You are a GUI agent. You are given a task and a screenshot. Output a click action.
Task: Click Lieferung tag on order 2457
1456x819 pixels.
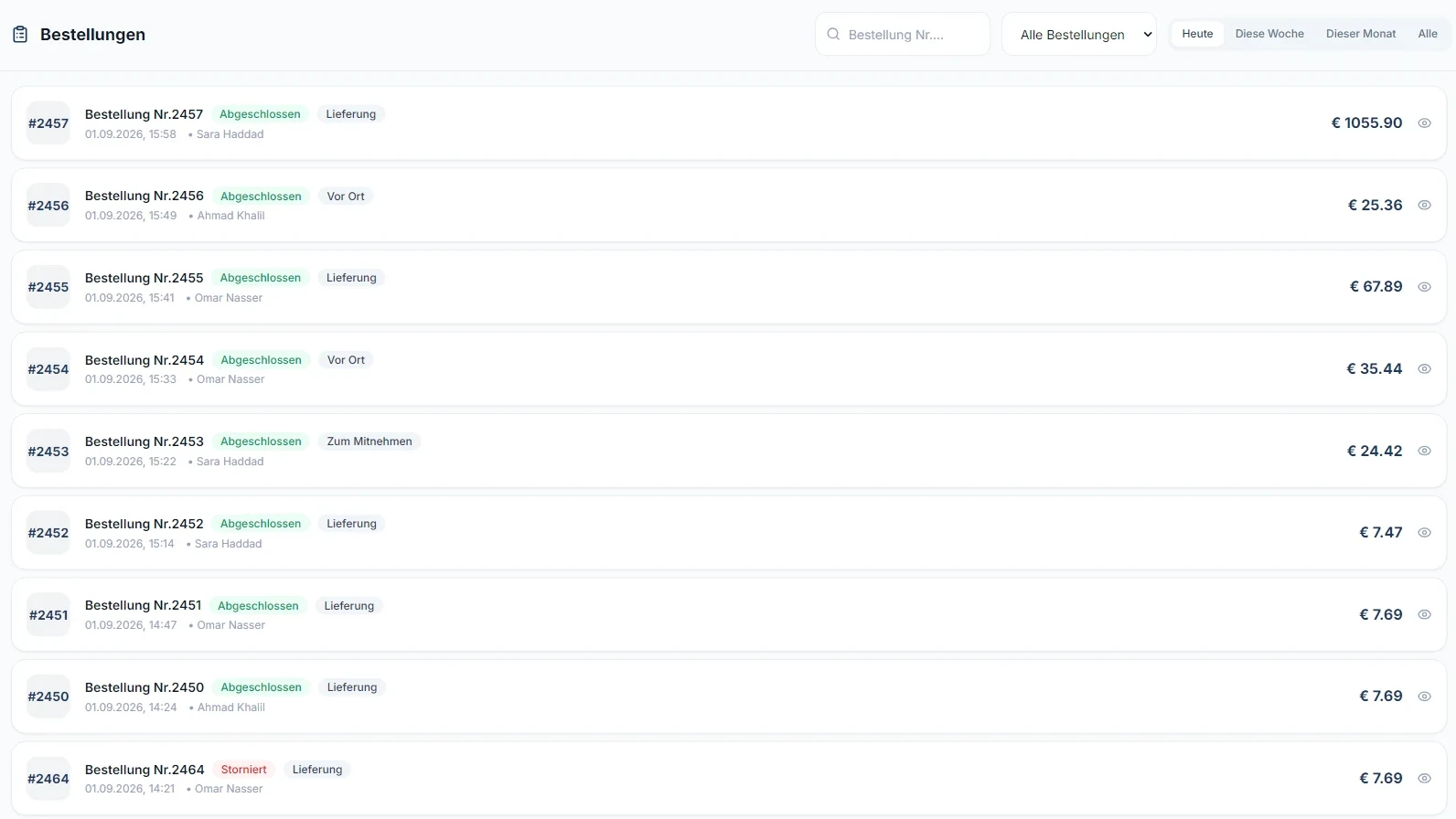(x=351, y=114)
